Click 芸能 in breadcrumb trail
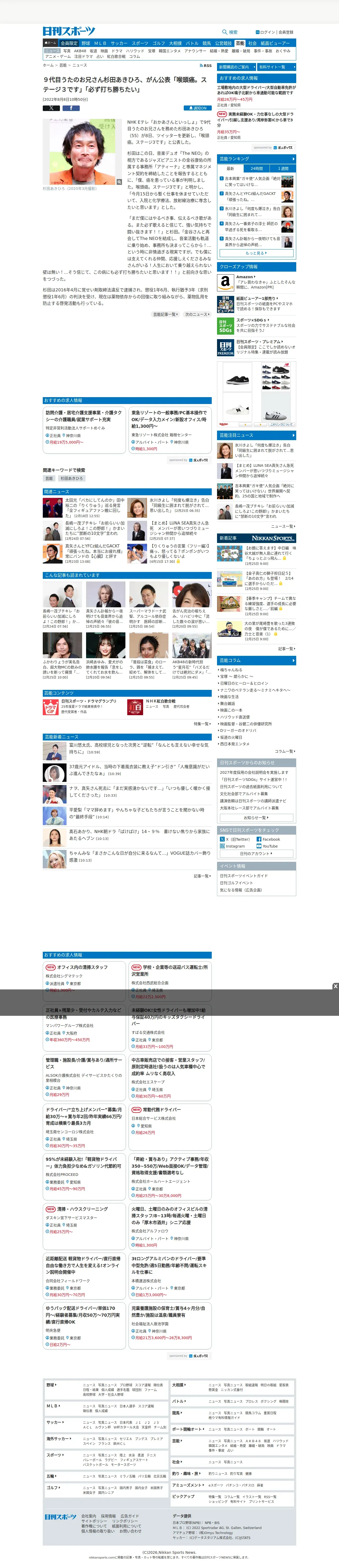The height and width of the screenshot is (1568, 339). (x=63, y=65)
